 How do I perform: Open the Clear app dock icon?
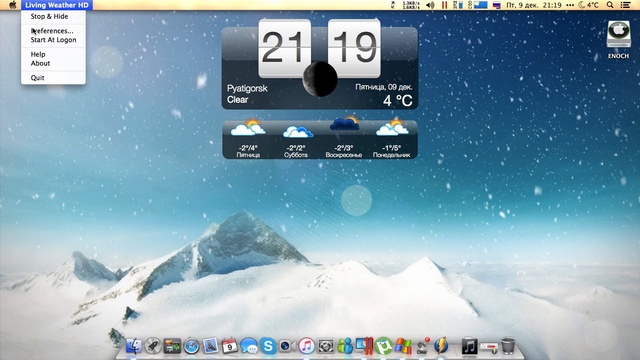pos(422,346)
